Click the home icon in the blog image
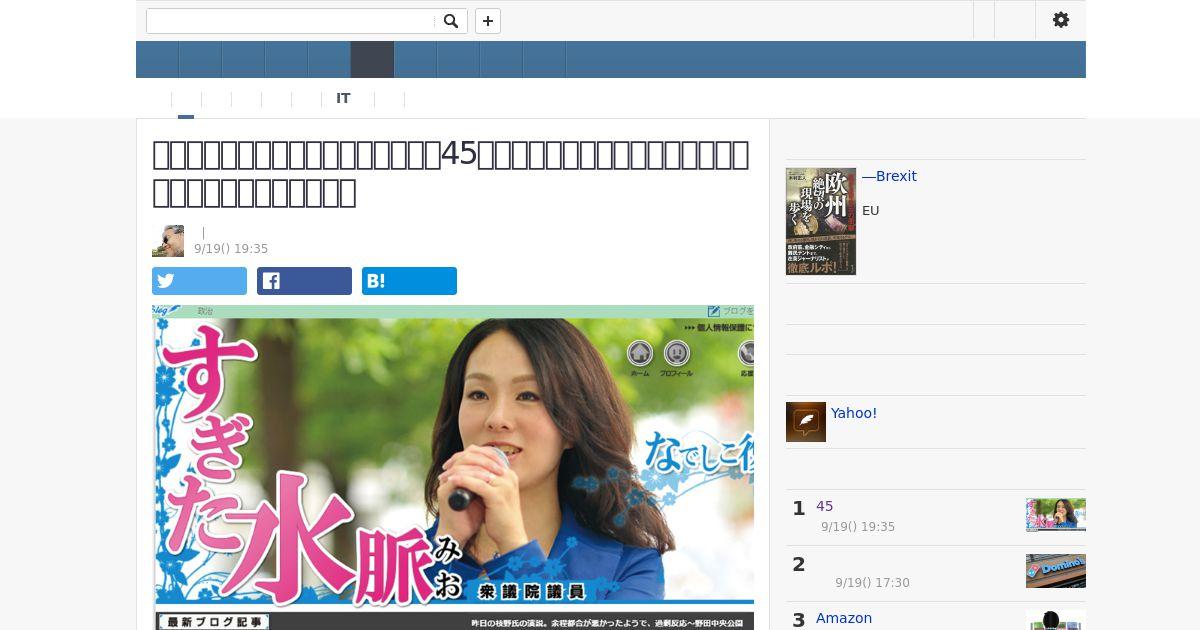The width and height of the screenshot is (1200, 630). (640, 353)
